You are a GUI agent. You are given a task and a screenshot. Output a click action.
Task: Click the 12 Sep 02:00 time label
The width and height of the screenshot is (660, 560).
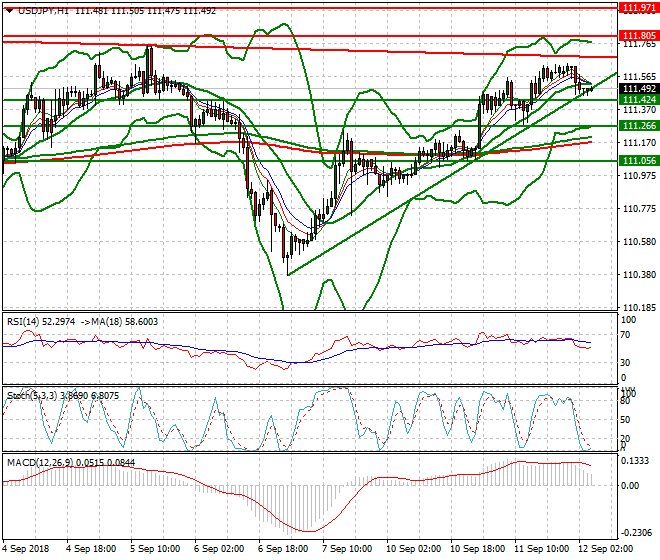coord(606,549)
